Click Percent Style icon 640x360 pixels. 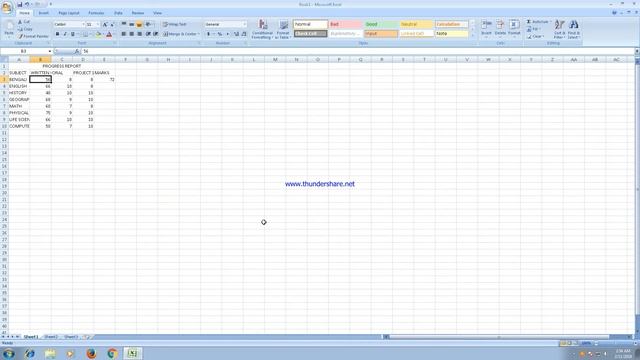pos(220,34)
